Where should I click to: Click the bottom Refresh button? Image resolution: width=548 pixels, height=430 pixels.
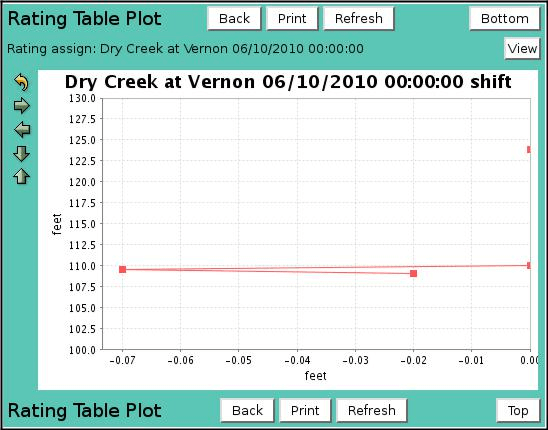(x=372, y=410)
